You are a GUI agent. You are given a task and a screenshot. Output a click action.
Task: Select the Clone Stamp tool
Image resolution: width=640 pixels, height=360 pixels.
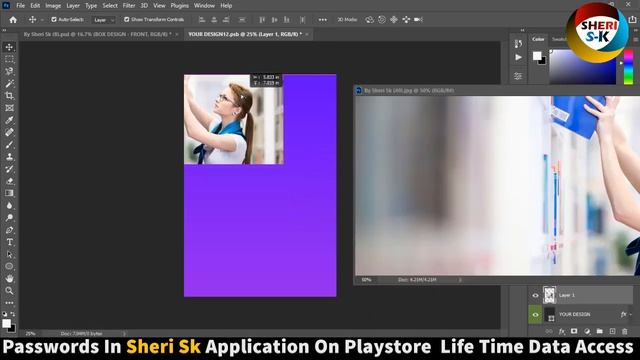(x=9, y=157)
